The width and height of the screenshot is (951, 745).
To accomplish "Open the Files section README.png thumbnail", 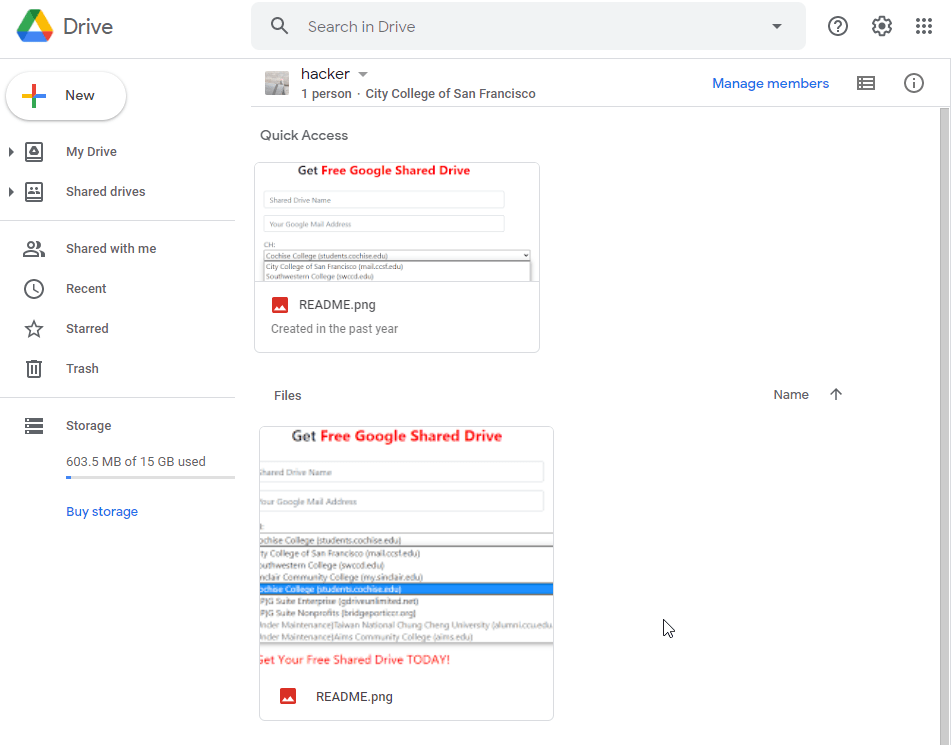I will 406,550.
